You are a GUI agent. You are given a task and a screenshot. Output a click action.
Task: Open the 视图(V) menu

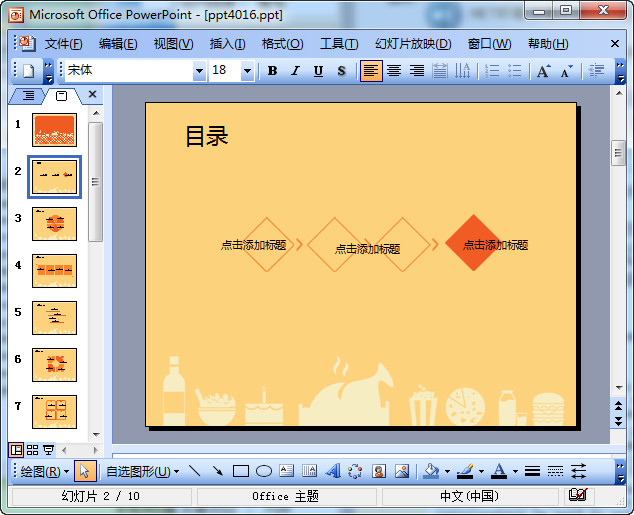click(173, 44)
